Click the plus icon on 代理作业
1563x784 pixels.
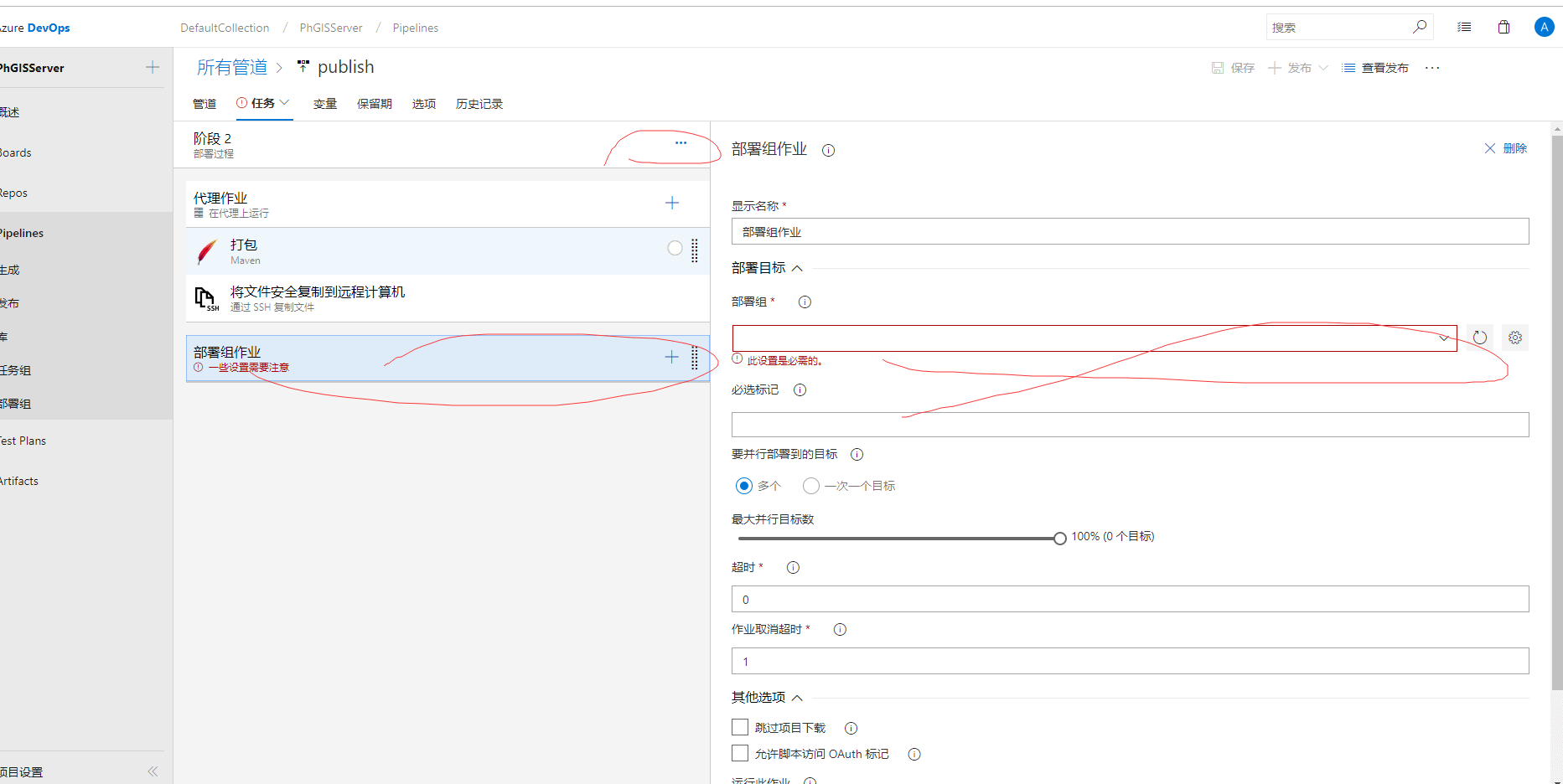coord(672,203)
